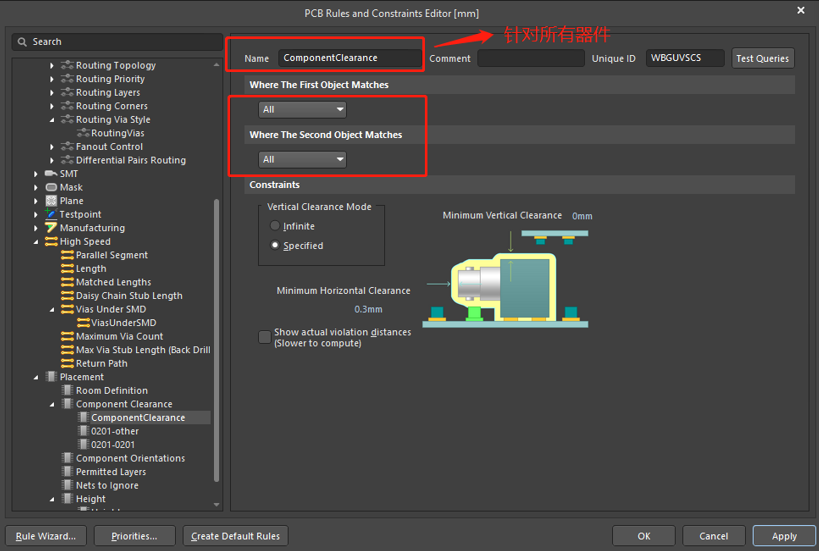The image size is (819, 551).
Task: Click the Matched Lengths rule icon
Action: 67,282
